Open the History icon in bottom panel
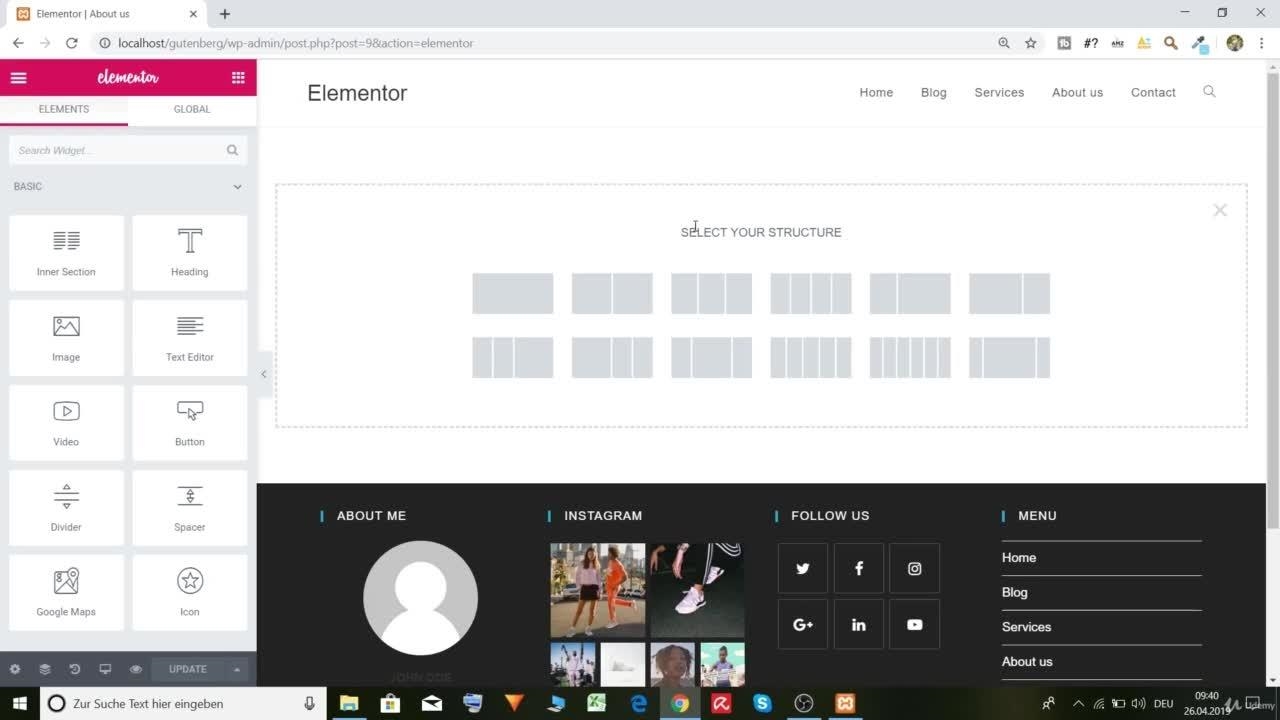The width and height of the screenshot is (1280, 720). pos(74,669)
